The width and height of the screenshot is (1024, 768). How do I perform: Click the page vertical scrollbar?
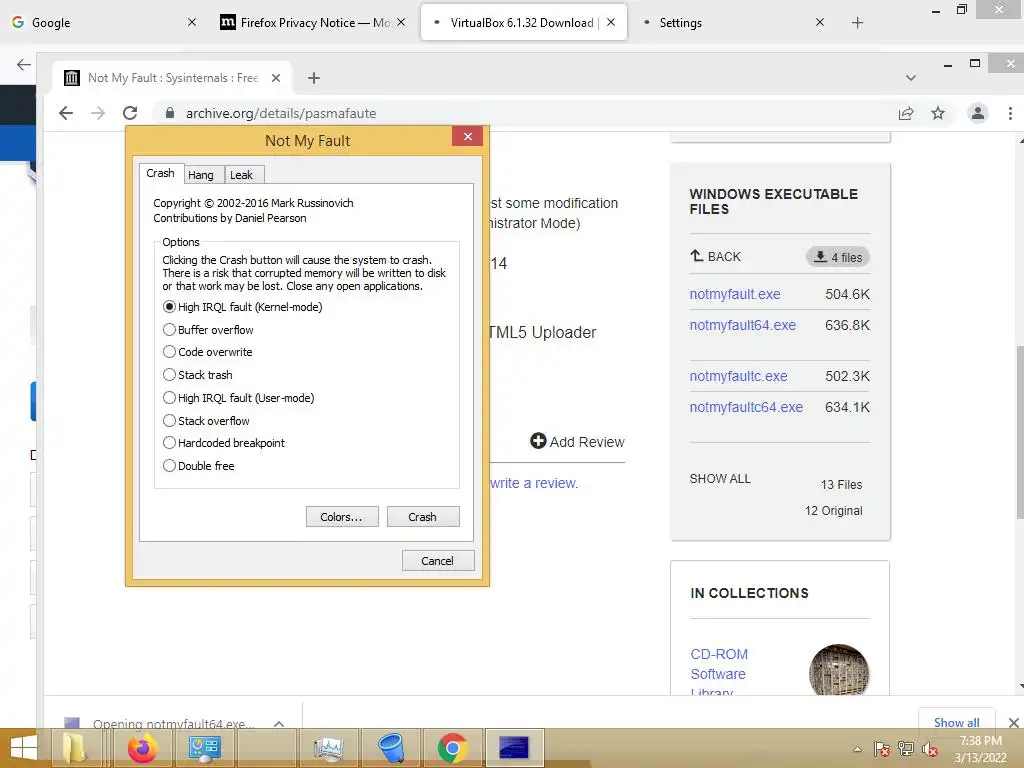pos(1019,431)
